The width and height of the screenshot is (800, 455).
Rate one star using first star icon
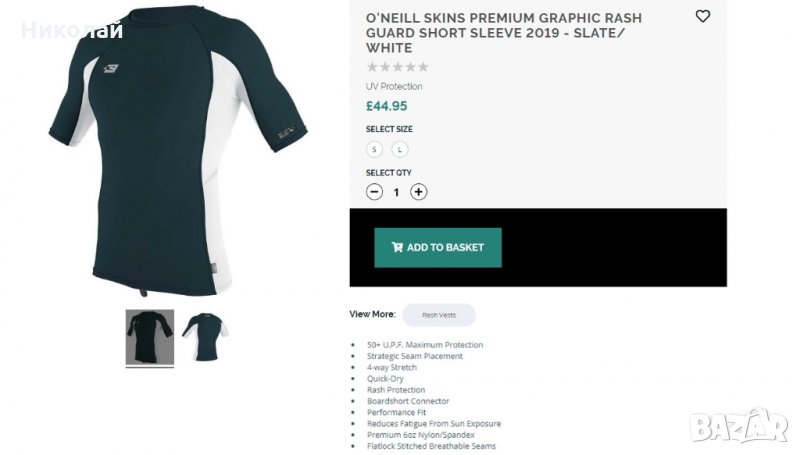pyautogui.click(x=373, y=67)
